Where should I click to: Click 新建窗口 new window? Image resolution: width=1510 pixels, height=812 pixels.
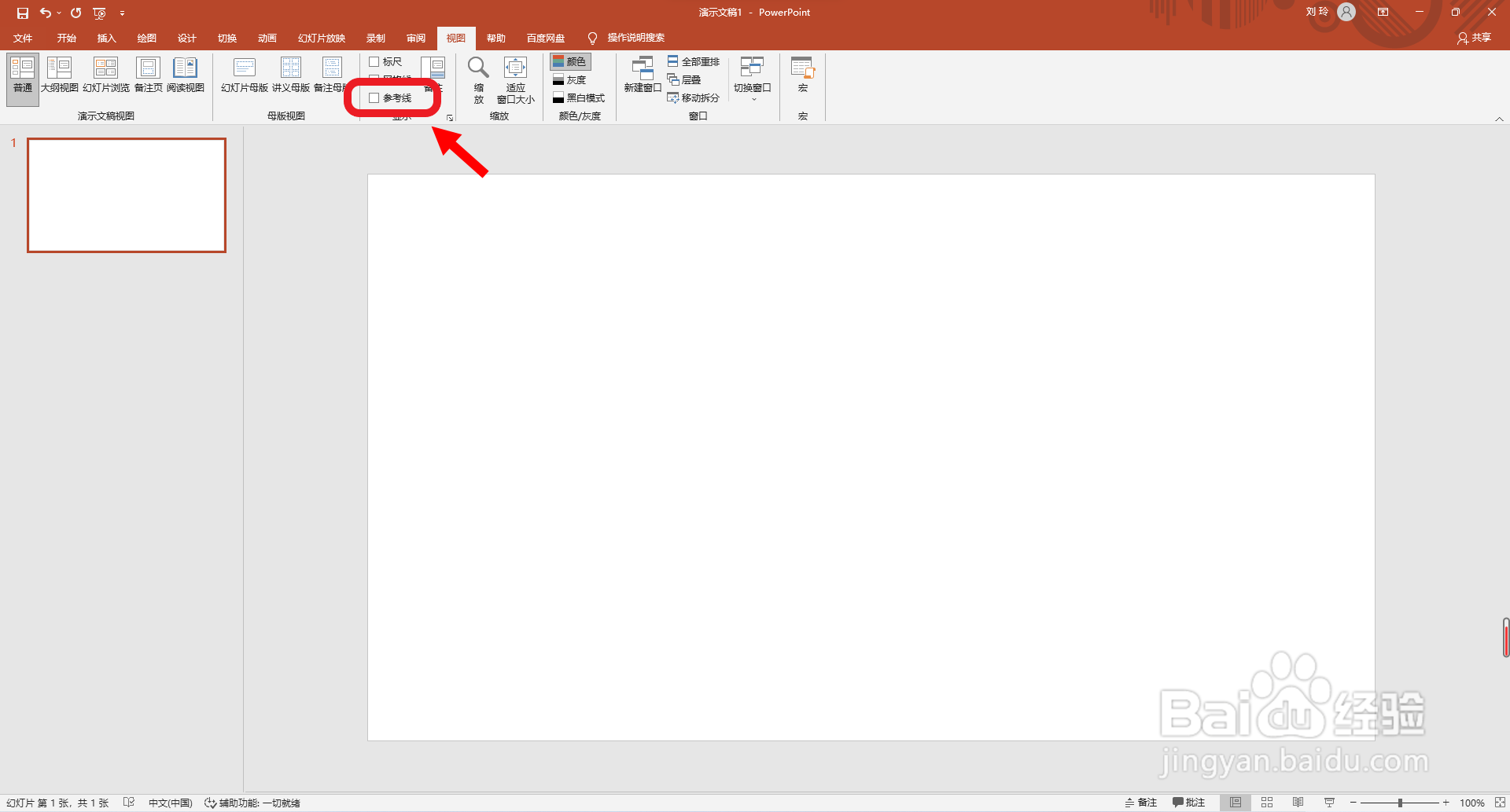[x=643, y=75]
